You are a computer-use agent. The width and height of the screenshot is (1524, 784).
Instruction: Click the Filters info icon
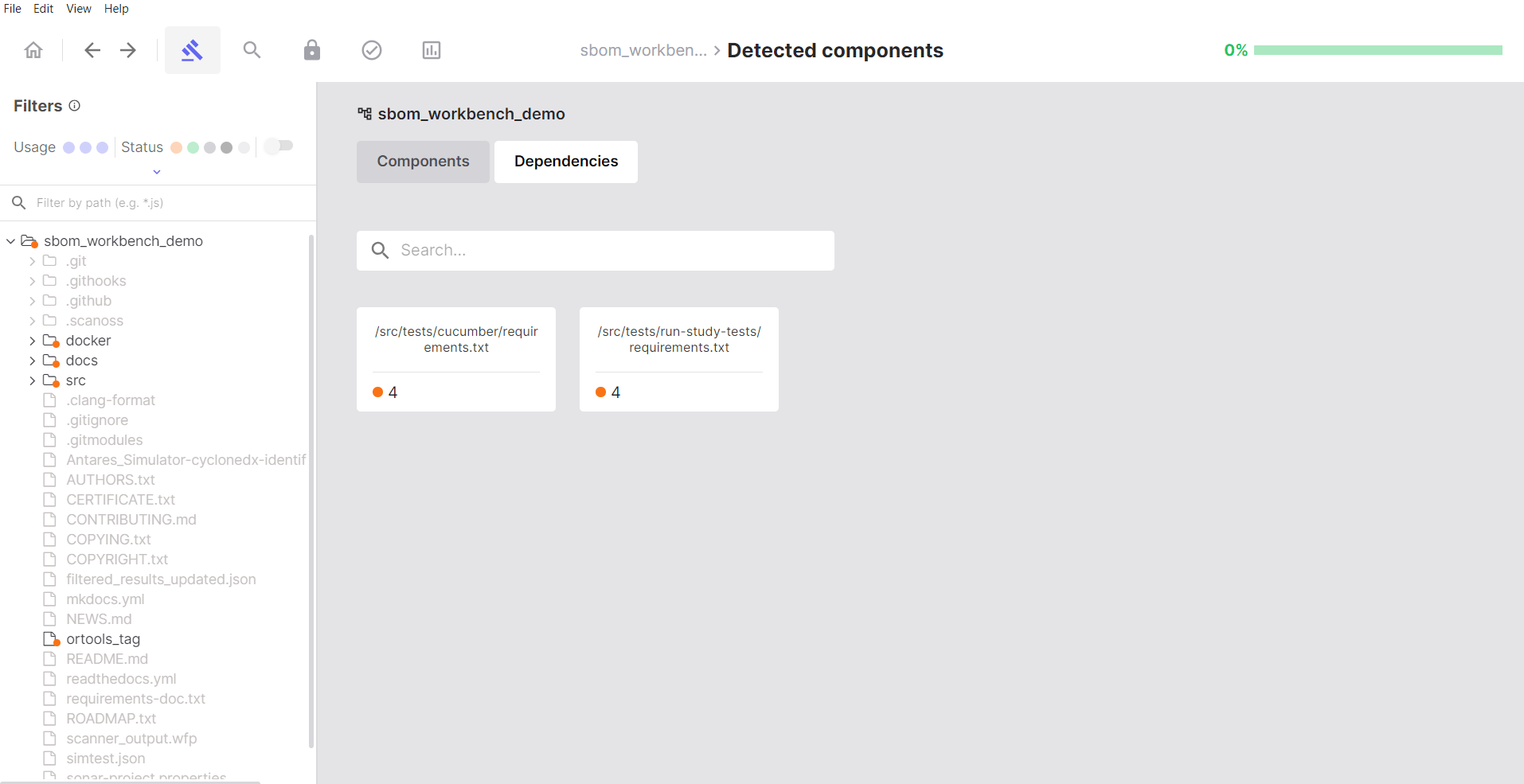coord(75,105)
